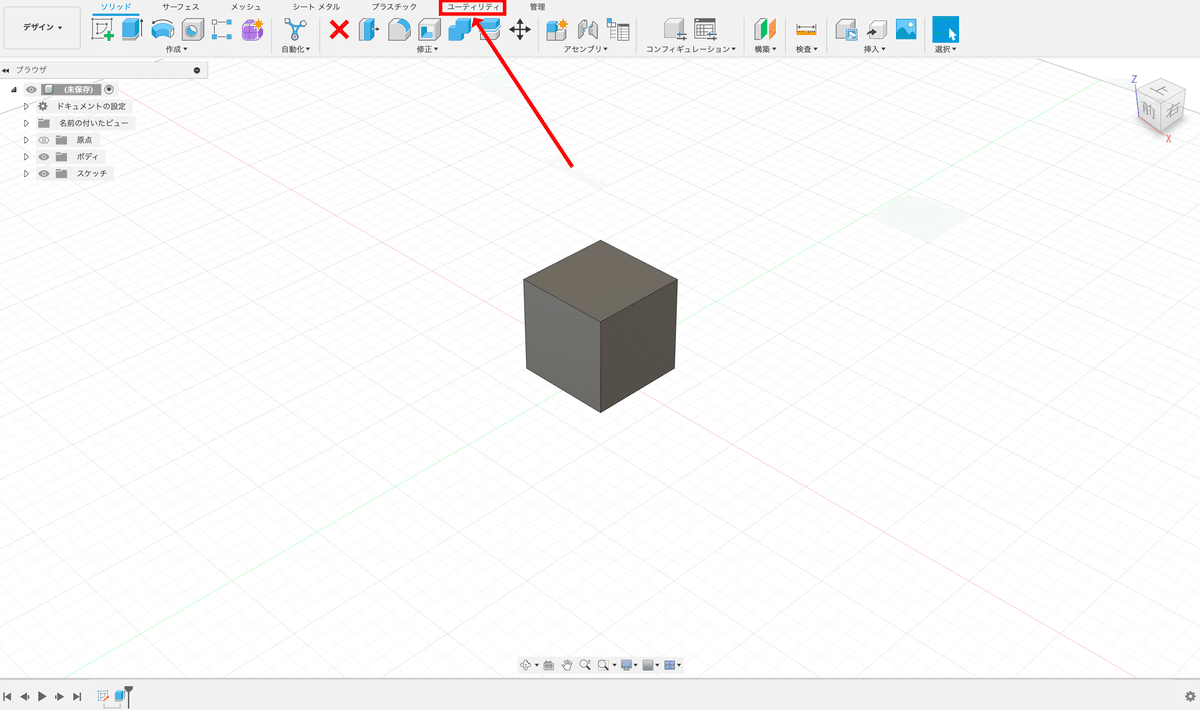
Task: Collapse browser panel with double-arrow button
Action: (x=6, y=70)
